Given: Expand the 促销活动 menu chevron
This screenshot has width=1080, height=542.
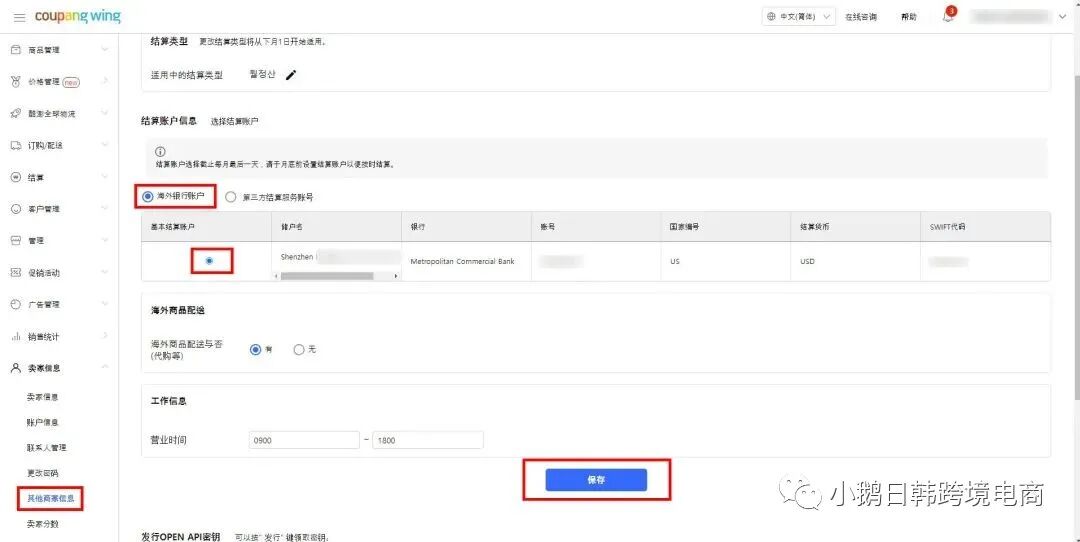Looking at the screenshot, I should point(105,273).
